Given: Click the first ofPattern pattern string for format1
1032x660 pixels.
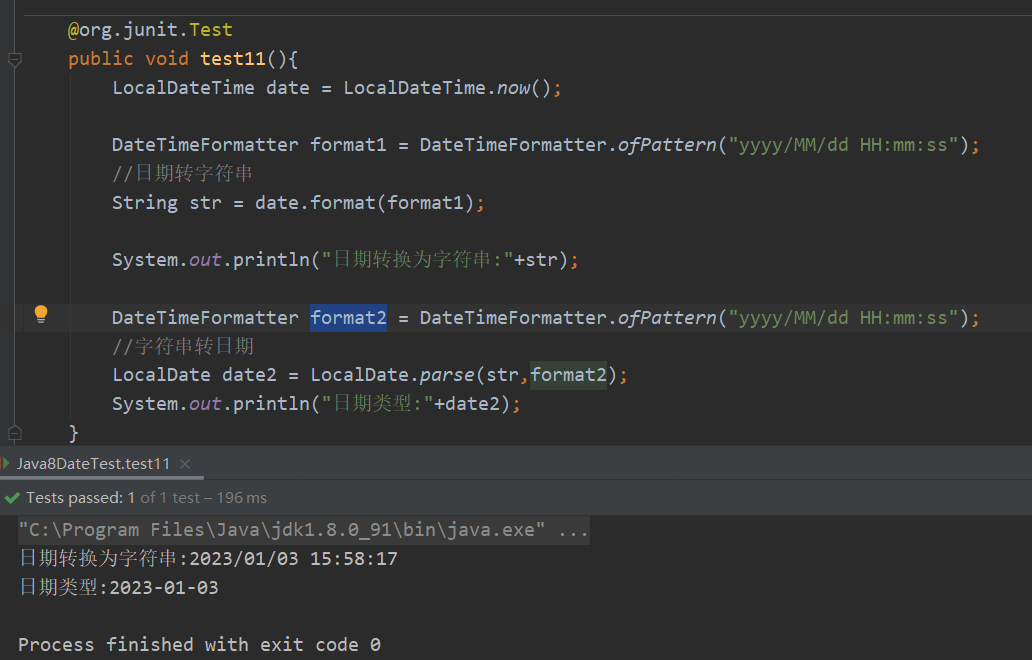Looking at the screenshot, I should point(843,145).
